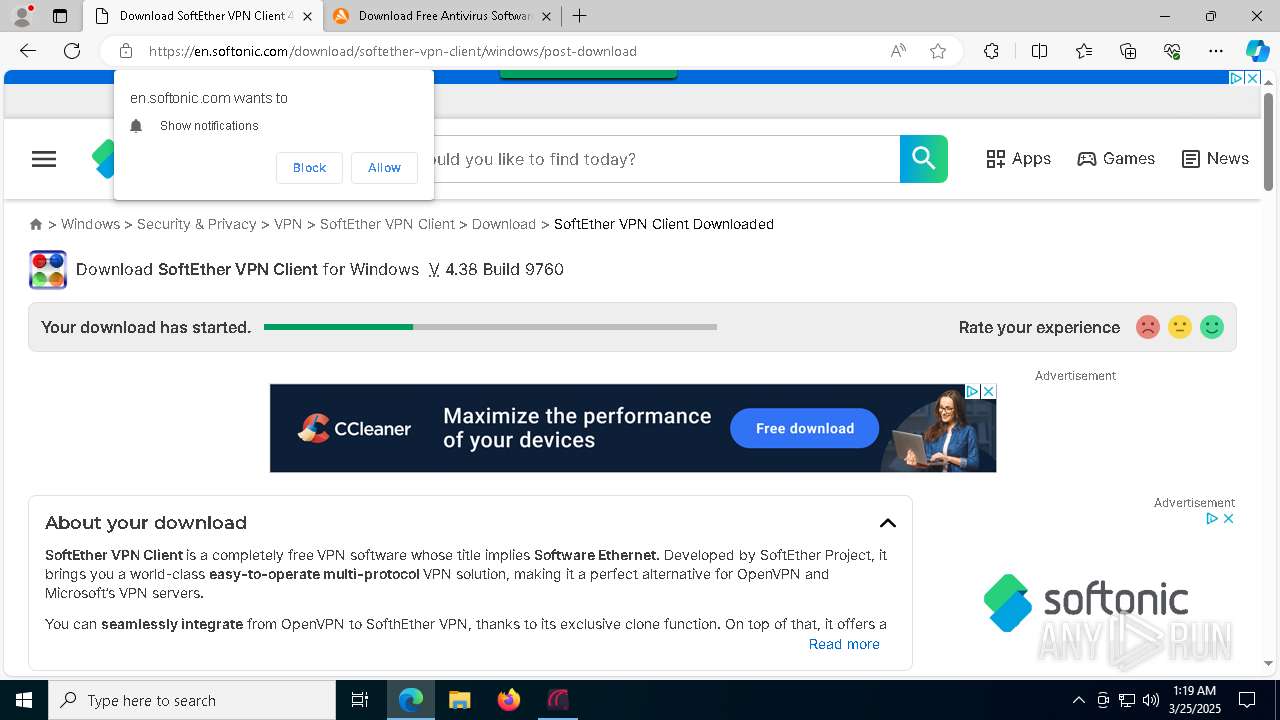The width and height of the screenshot is (1280, 720).
Task: Refresh the current page
Action: 72,51
